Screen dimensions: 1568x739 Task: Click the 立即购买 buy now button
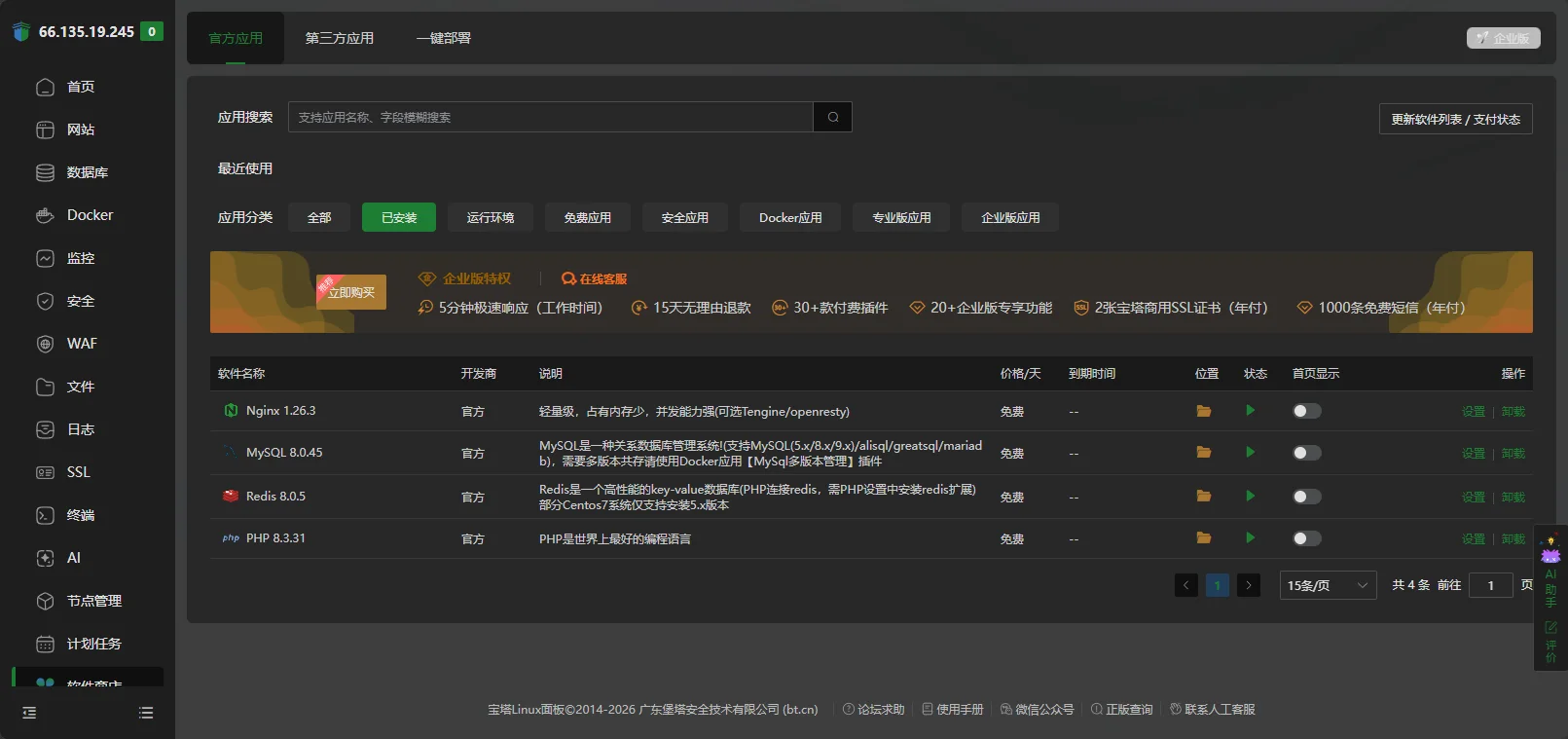pos(351,292)
